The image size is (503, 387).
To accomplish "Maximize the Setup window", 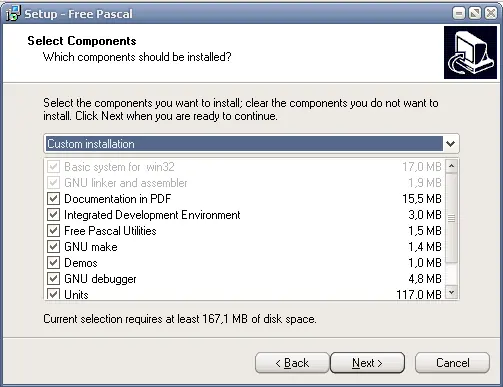I will (475, 13).
